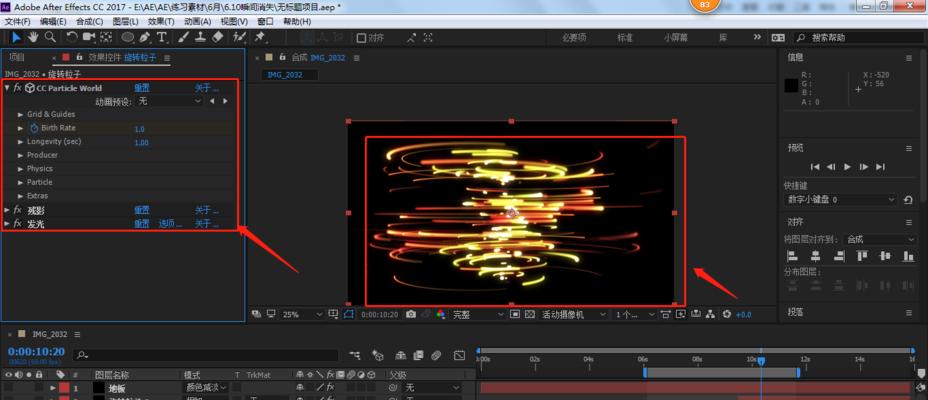This screenshot has height=400, width=928.
Task: Open 选项 for 发光 effect
Action: tap(170, 224)
